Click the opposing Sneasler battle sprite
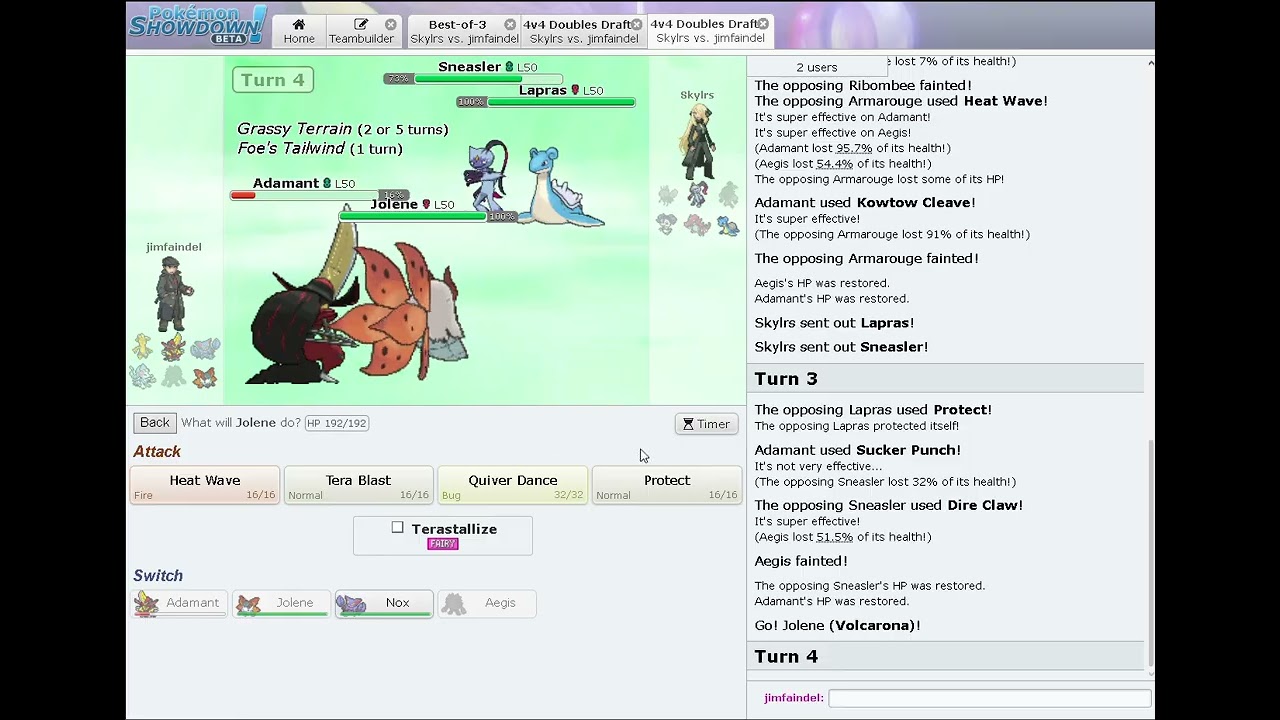This screenshot has width=1280, height=720. 487,177
